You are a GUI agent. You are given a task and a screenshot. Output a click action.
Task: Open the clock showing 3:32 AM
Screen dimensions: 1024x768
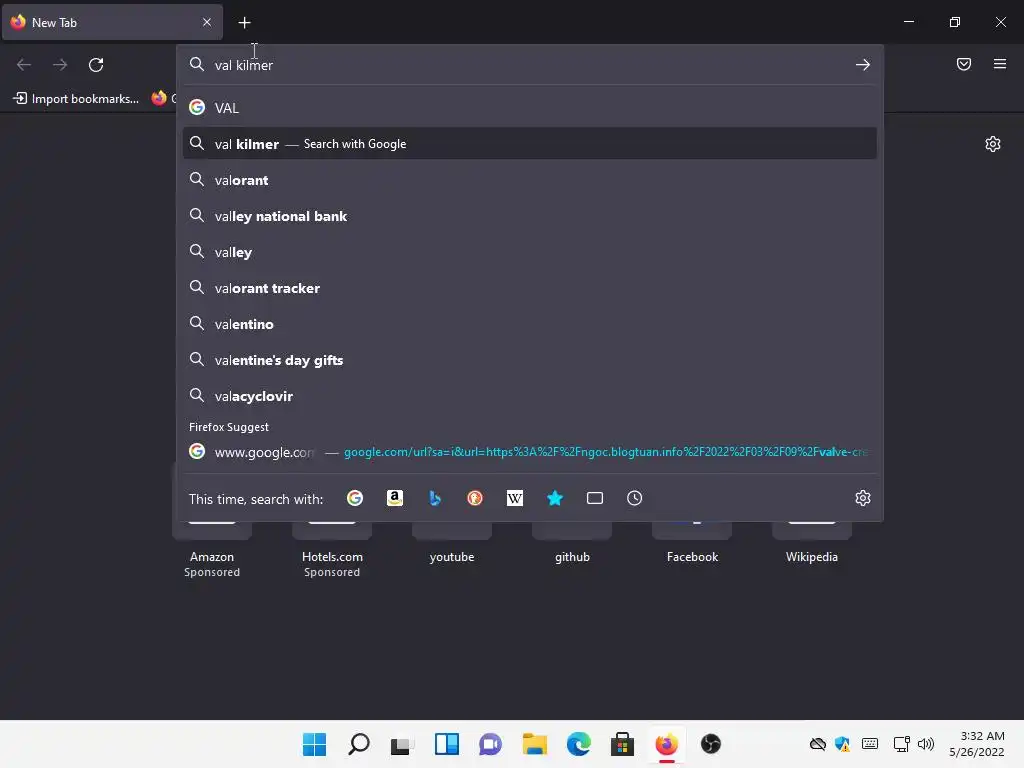click(x=976, y=744)
